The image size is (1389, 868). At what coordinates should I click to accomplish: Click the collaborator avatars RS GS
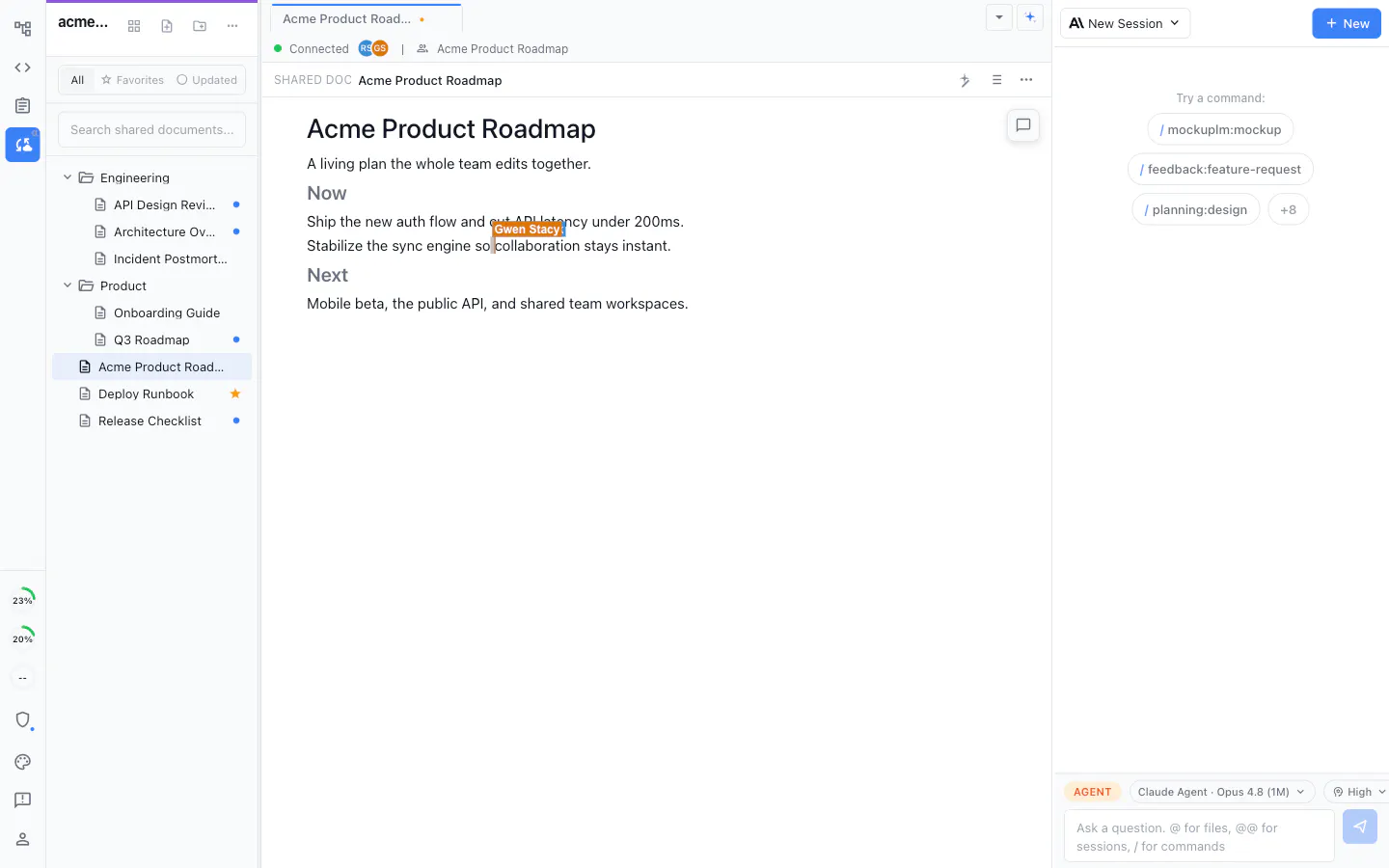(373, 48)
